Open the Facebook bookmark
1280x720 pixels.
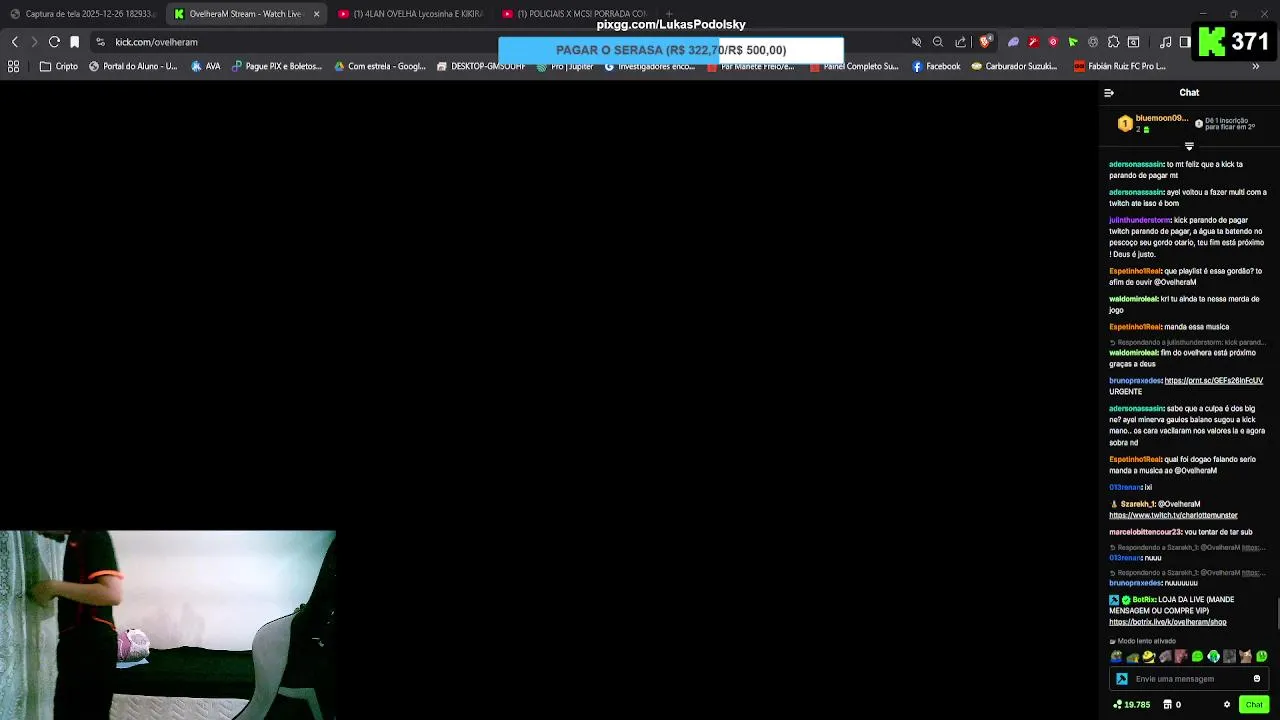(x=936, y=66)
